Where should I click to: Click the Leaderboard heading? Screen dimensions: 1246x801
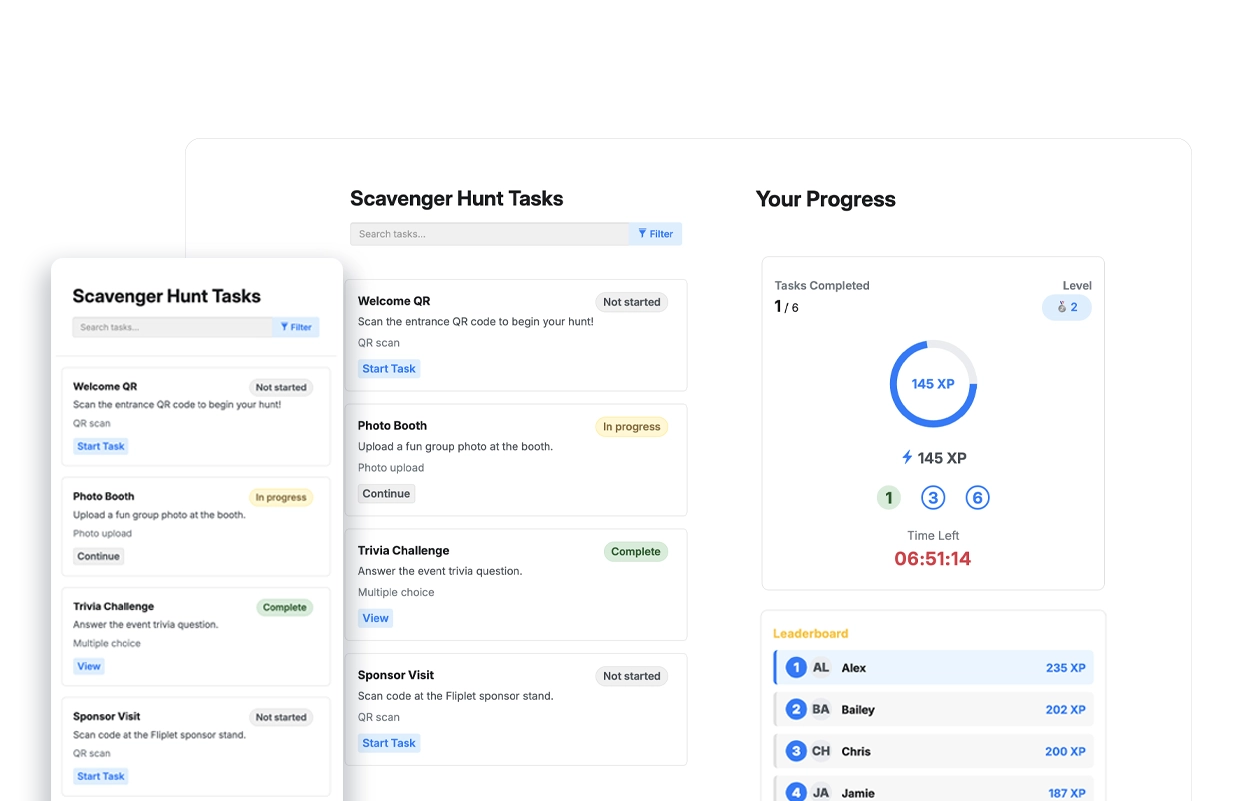point(811,633)
